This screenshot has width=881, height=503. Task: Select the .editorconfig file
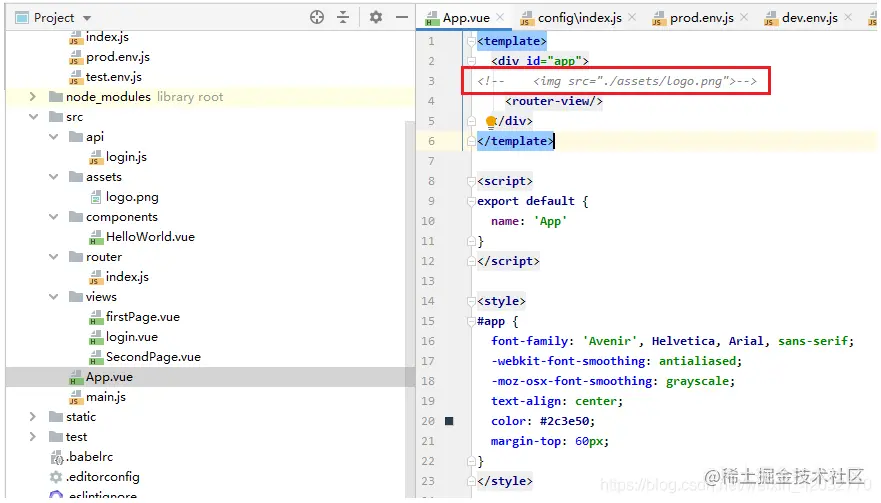coord(103,477)
